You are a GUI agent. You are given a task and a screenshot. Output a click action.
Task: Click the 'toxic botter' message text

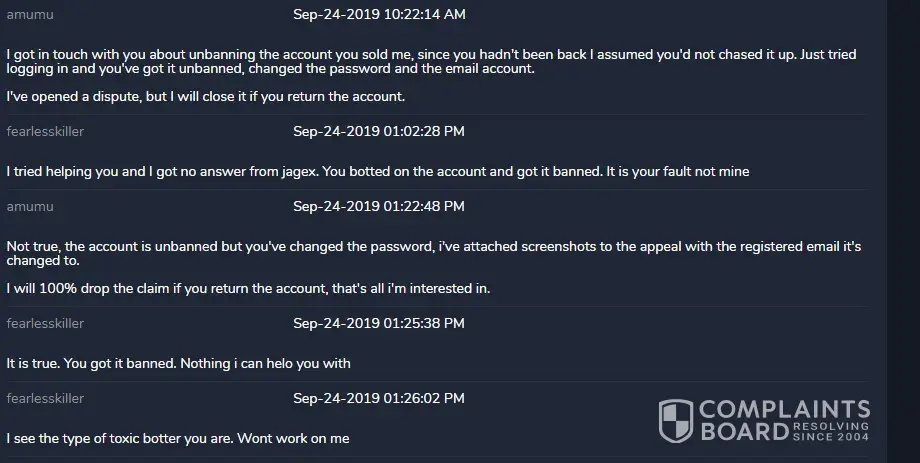click(x=178, y=438)
